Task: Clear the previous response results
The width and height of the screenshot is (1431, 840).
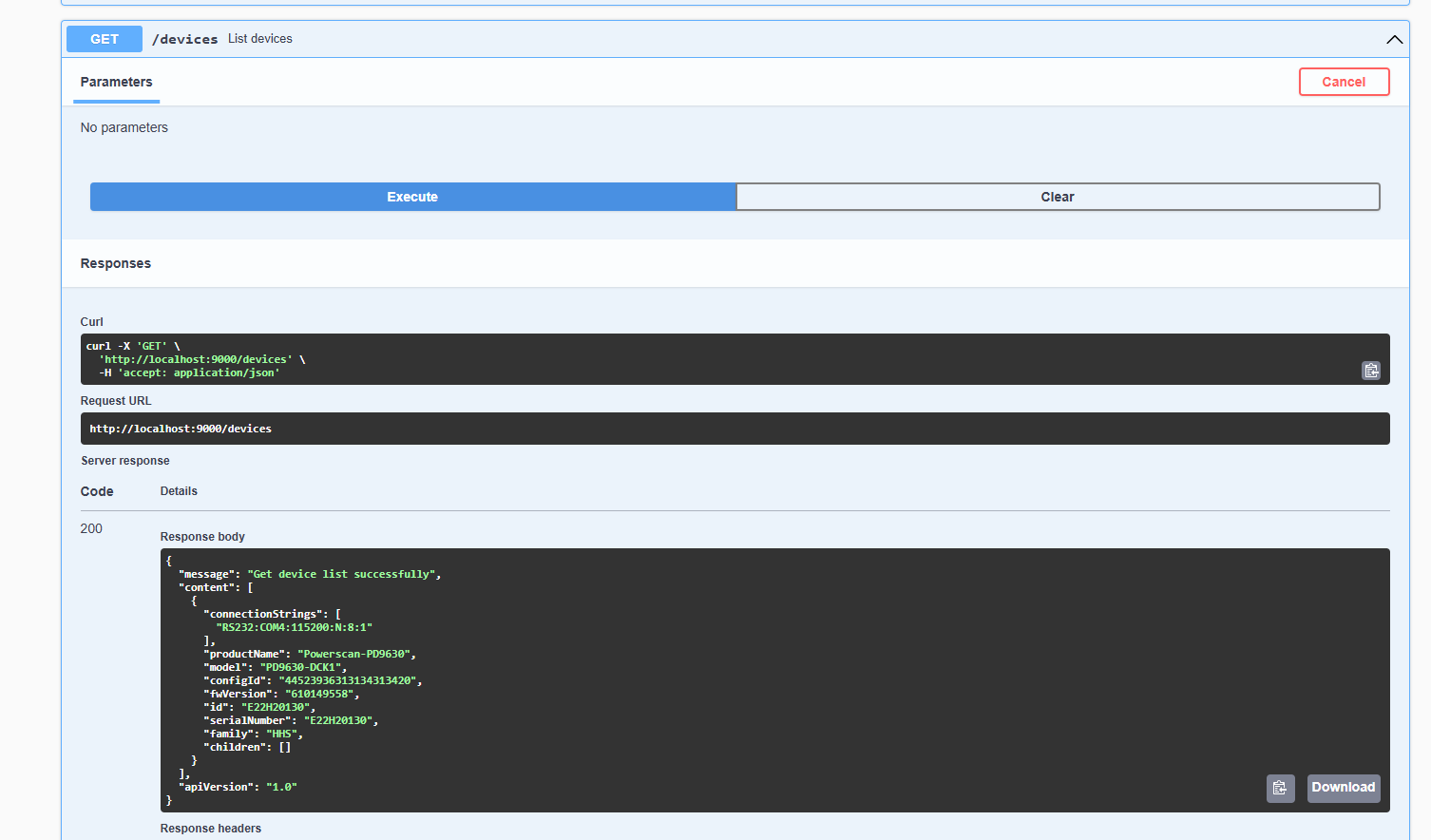Action: click(x=1057, y=197)
